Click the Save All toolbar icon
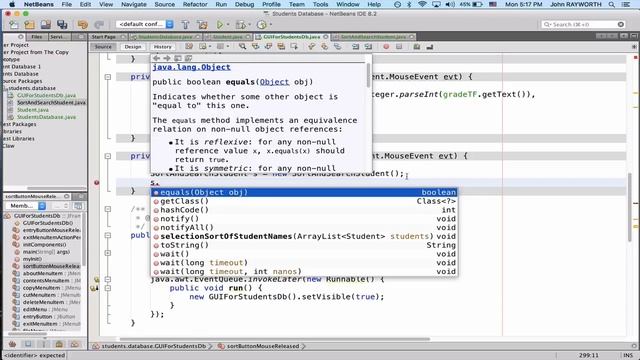Viewport: 640px width, 360px height. (x=62, y=24)
